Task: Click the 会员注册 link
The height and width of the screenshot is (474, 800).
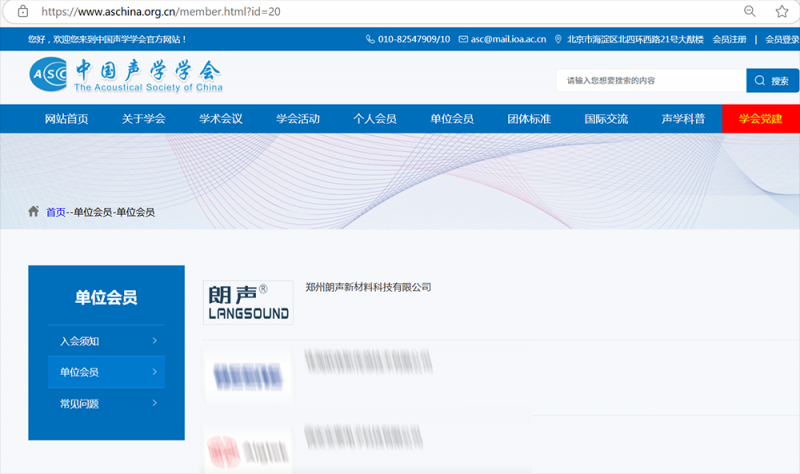Action: point(730,39)
